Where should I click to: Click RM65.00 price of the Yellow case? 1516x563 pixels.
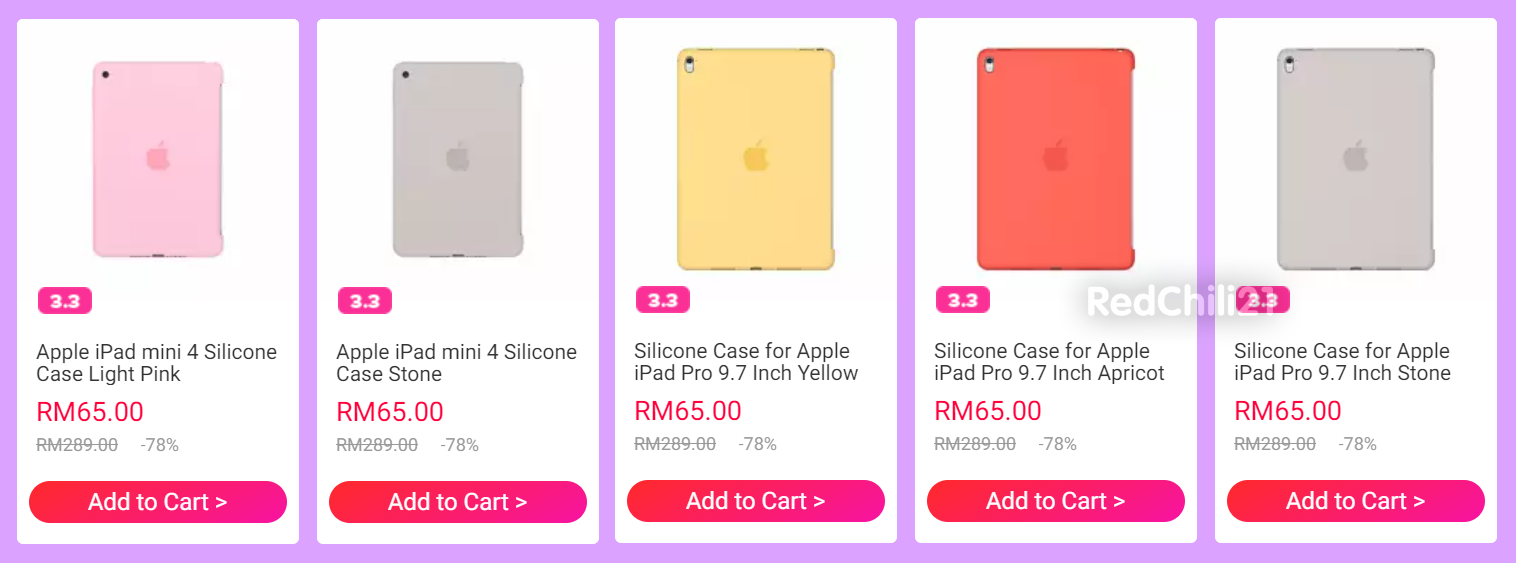click(688, 411)
